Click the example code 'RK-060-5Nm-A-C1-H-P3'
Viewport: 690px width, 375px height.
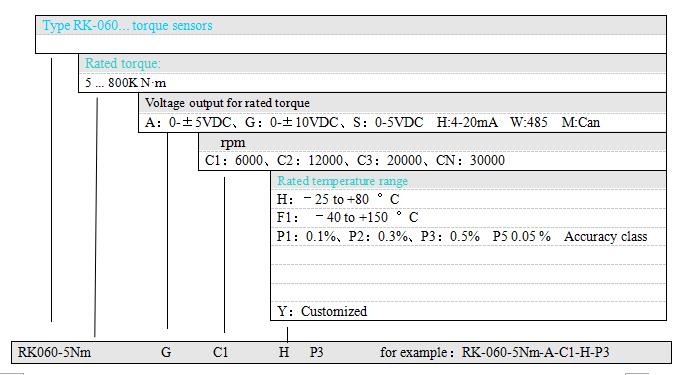point(536,352)
